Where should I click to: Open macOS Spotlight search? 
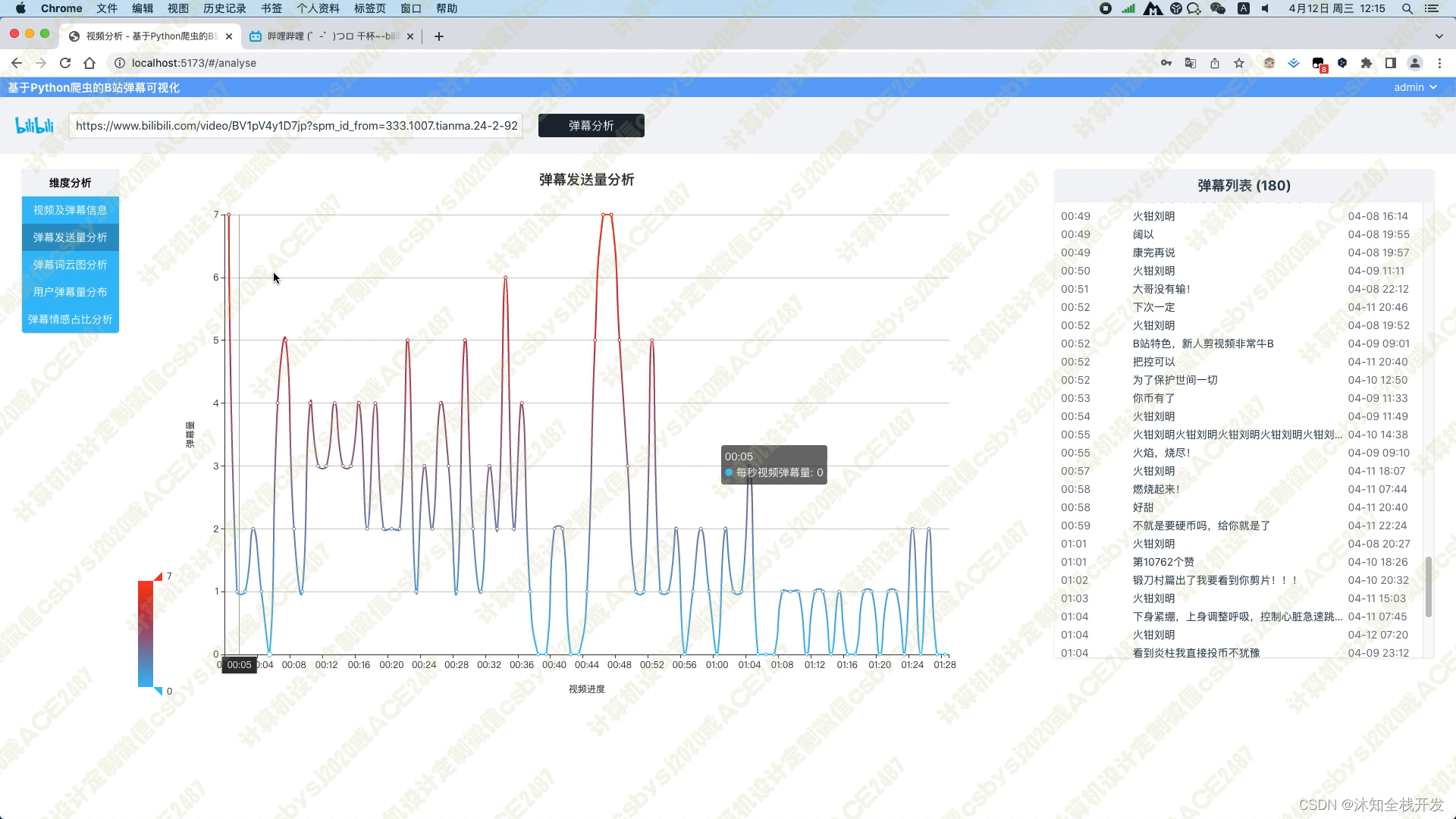tap(1407, 8)
